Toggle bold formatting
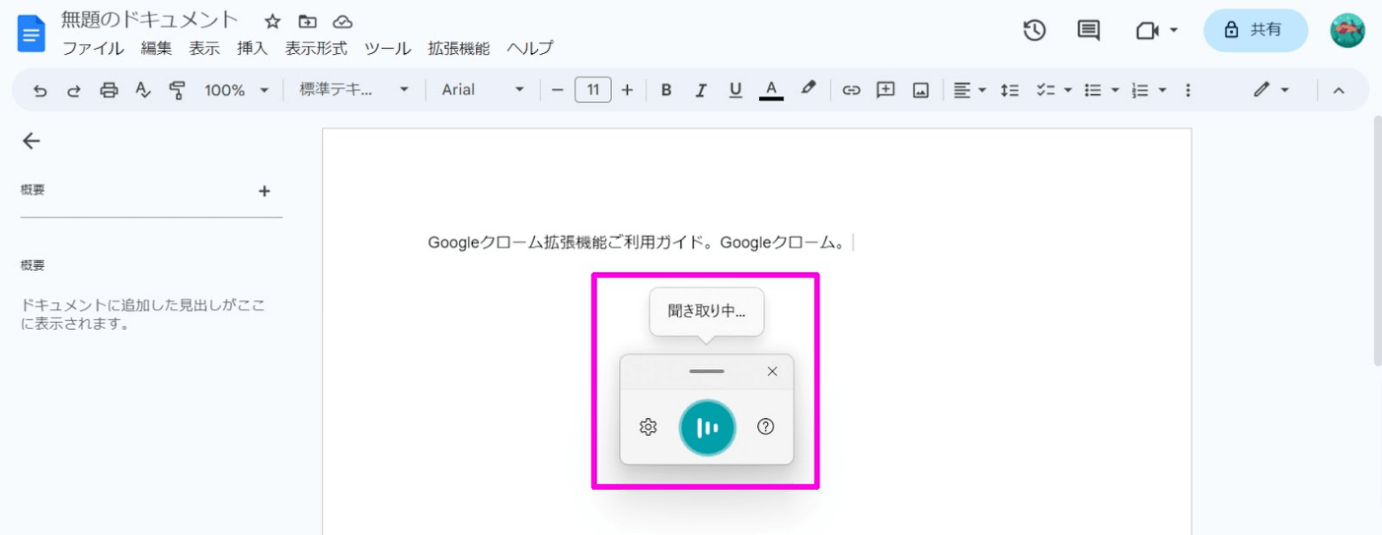The width and height of the screenshot is (1382, 535). pos(666,90)
